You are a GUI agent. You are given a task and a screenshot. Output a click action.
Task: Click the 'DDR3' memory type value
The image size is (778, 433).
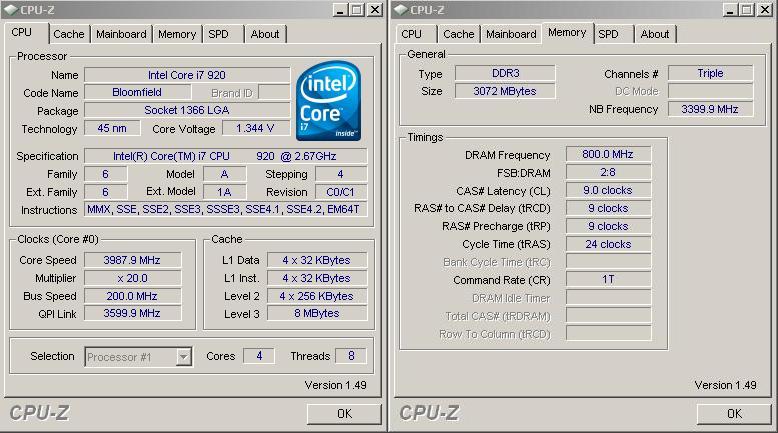pos(505,73)
